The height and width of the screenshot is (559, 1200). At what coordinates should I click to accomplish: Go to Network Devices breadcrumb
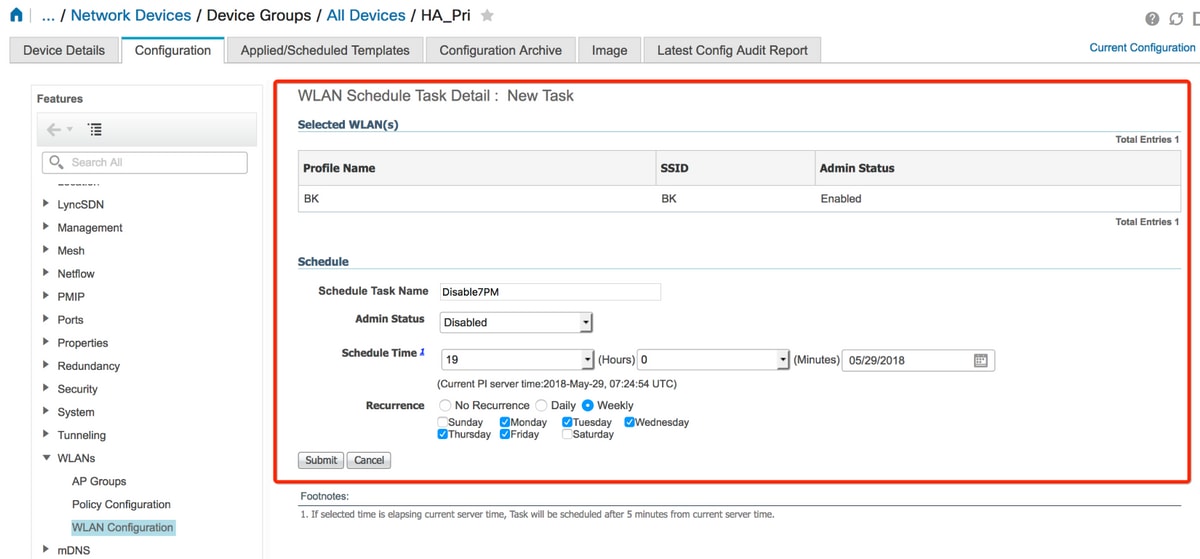[131, 15]
